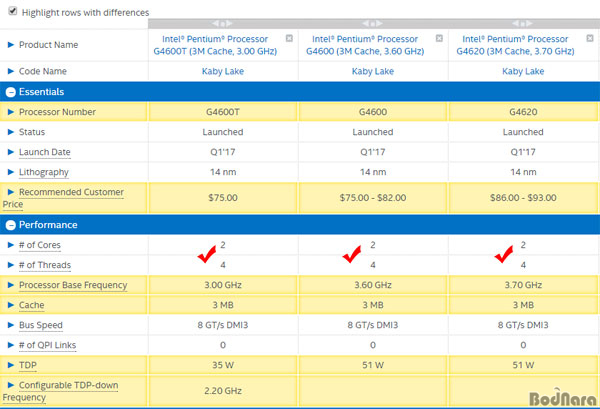Viewport: 600px width, 409px height.
Task: Click the Cache label
Action: pos(32,305)
